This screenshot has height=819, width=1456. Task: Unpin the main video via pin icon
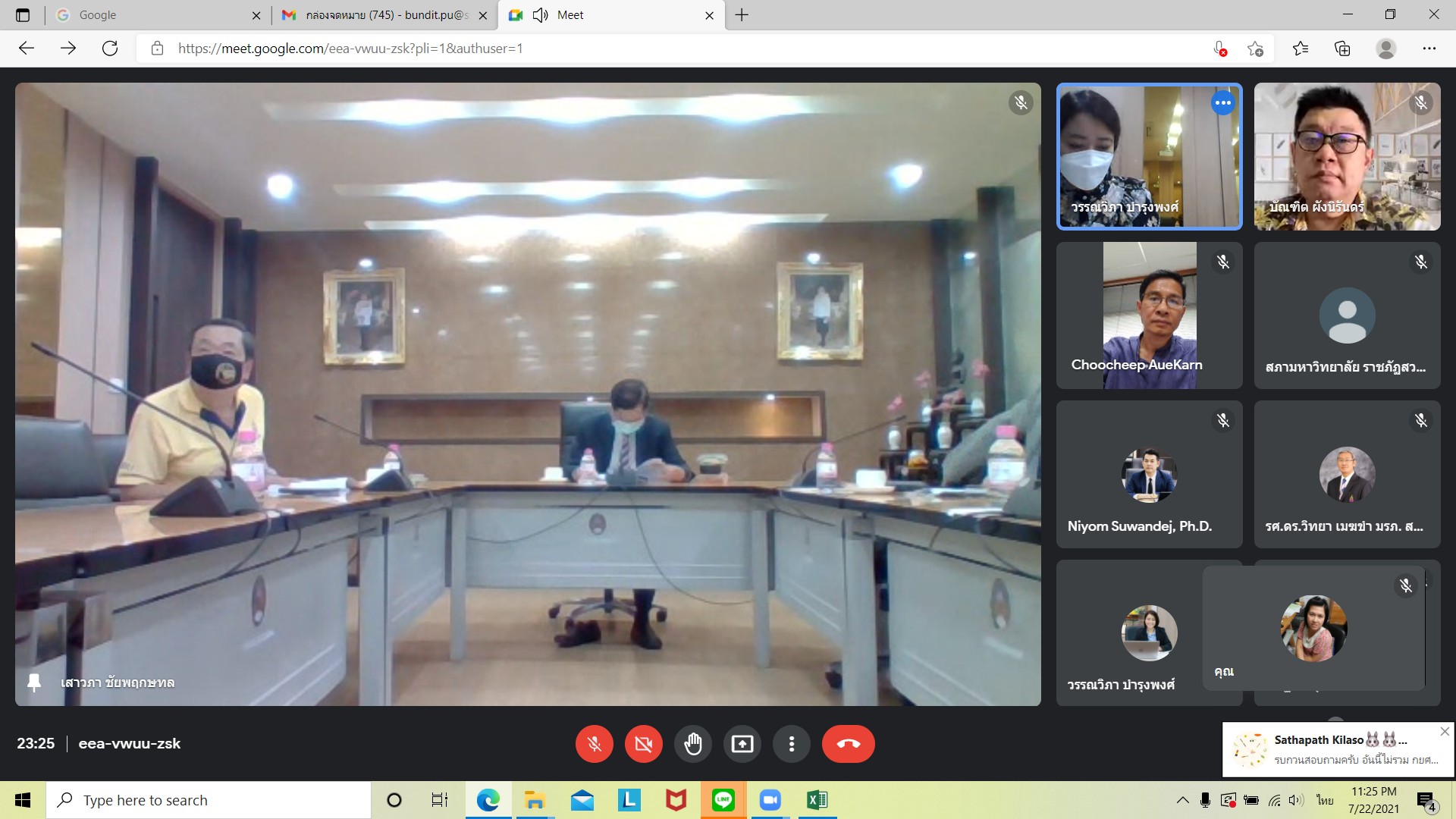pyautogui.click(x=34, y=682)
